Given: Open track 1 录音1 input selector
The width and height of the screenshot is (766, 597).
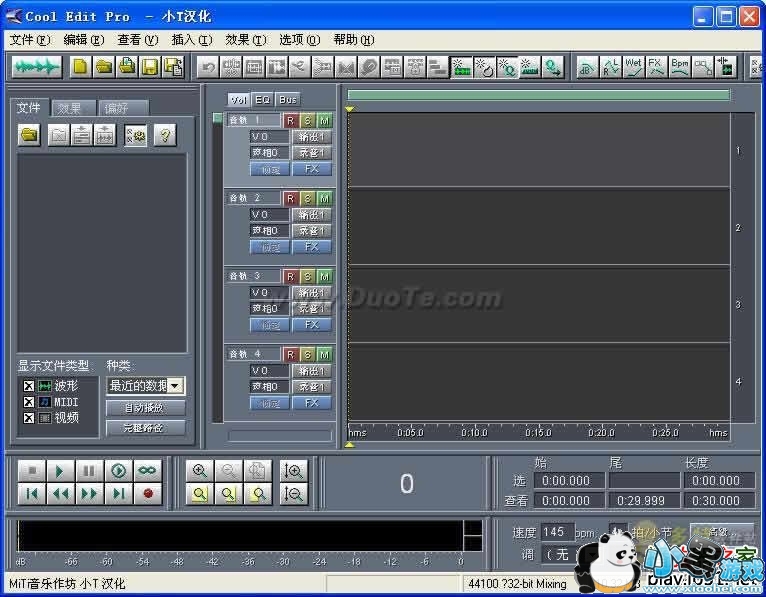Looking at the screenshot, I should [312, 153].
